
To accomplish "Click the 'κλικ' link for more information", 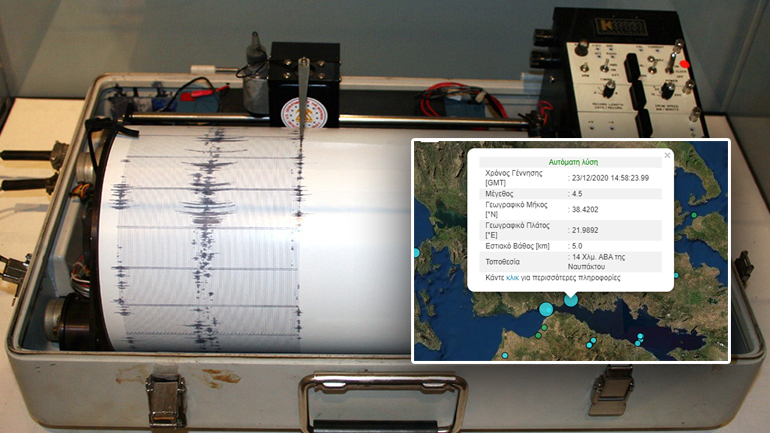I will (x=513, y=277).
